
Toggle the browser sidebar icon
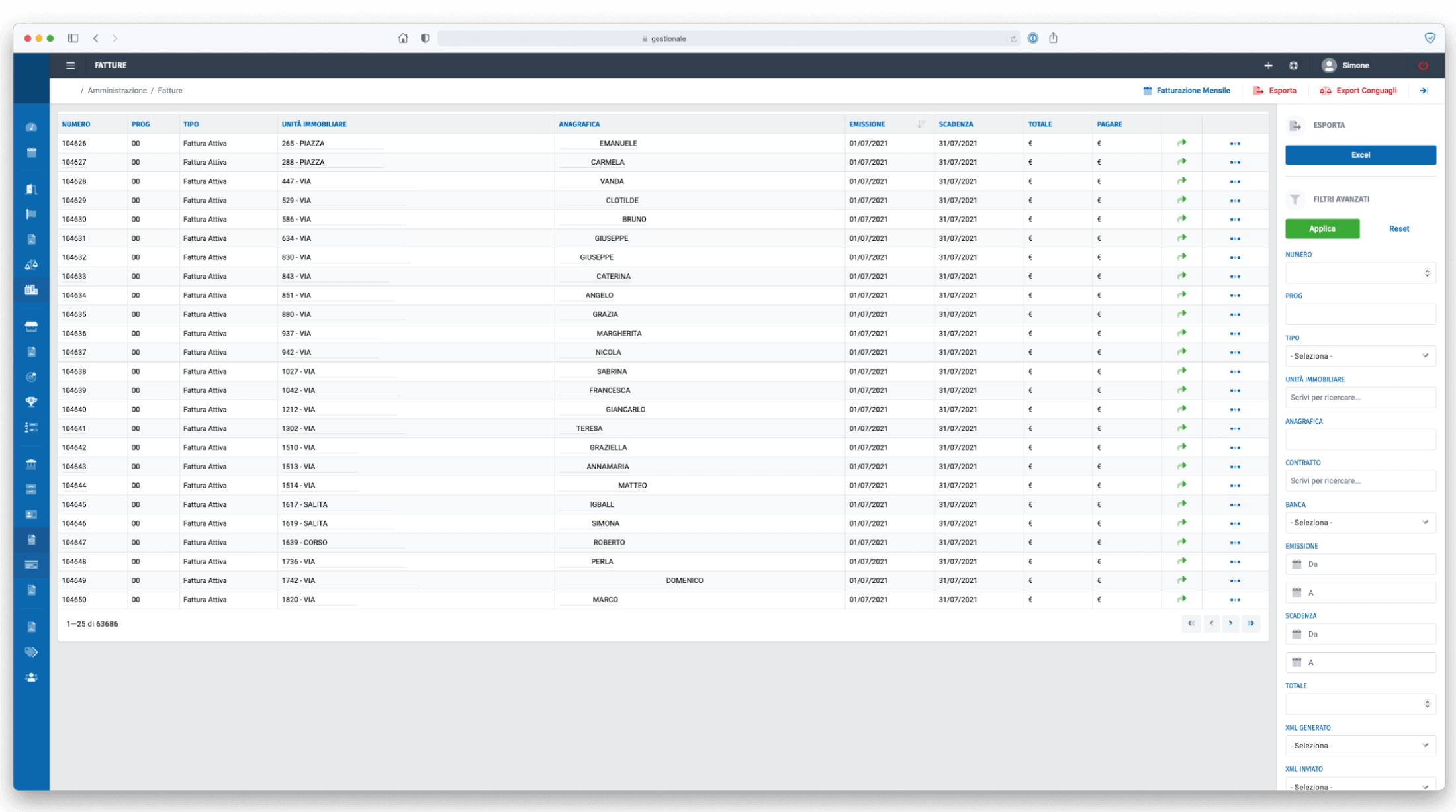pos(73,38)
